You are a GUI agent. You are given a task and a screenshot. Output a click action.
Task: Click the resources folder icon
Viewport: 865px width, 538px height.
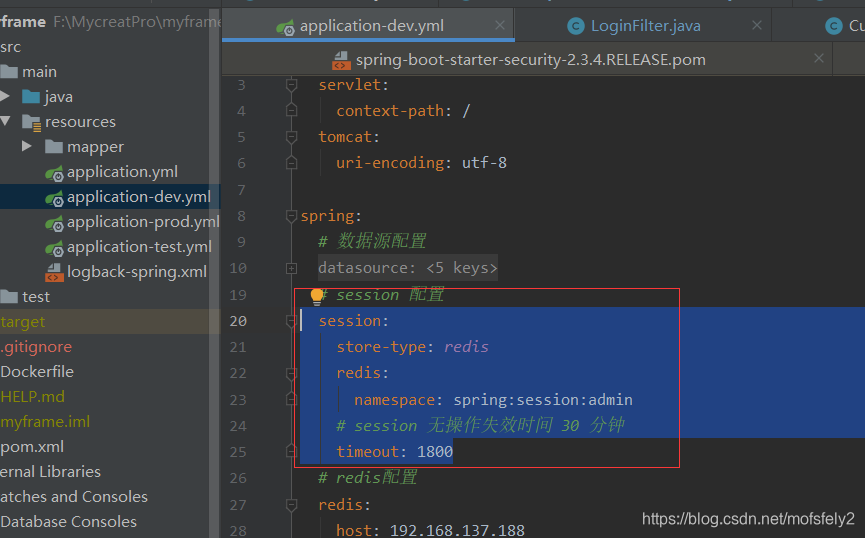tap(31, 122)
